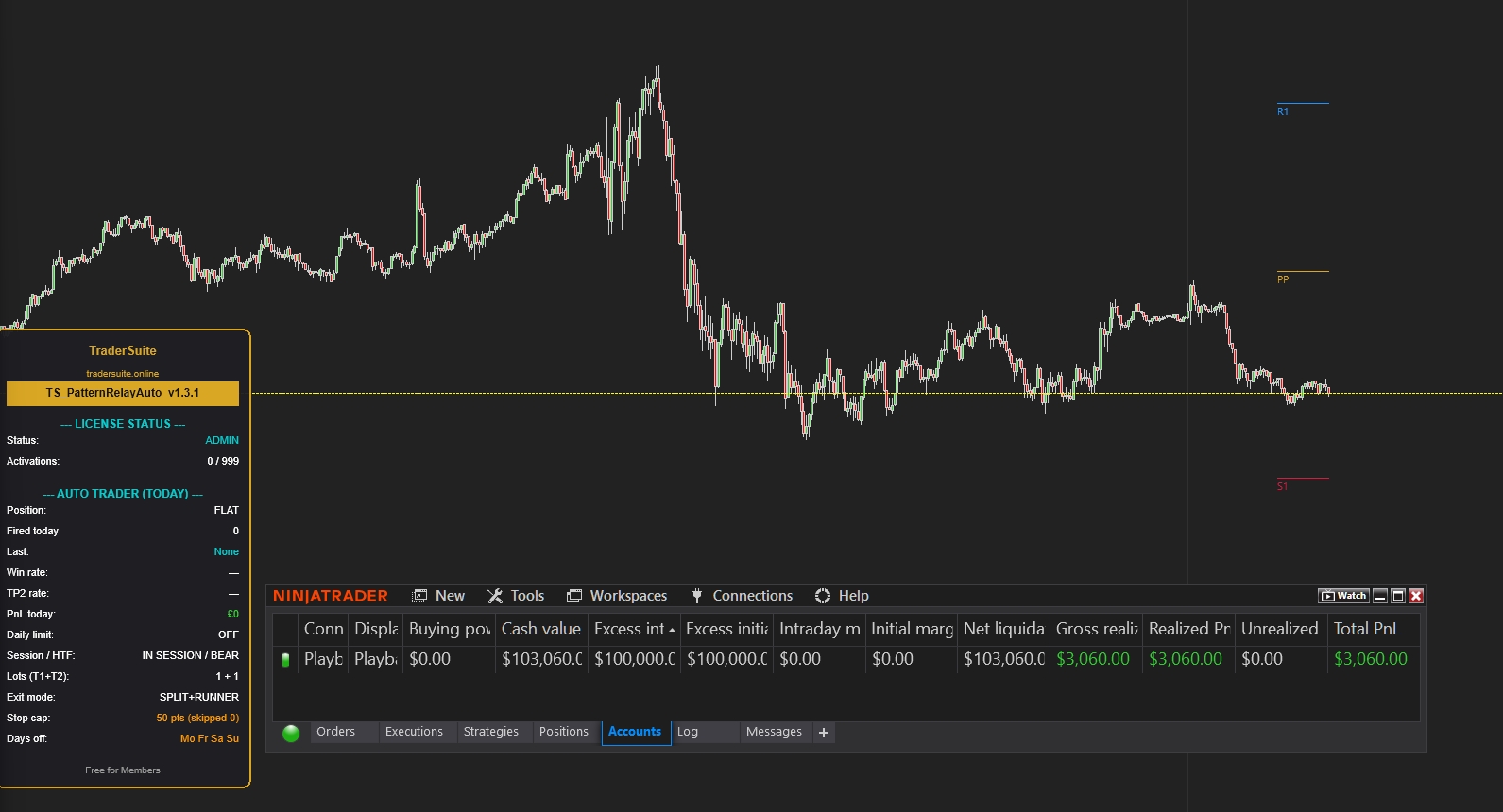1503x812 pixels.
Task: Sort by the Conn column header
Action: point(323,629)
